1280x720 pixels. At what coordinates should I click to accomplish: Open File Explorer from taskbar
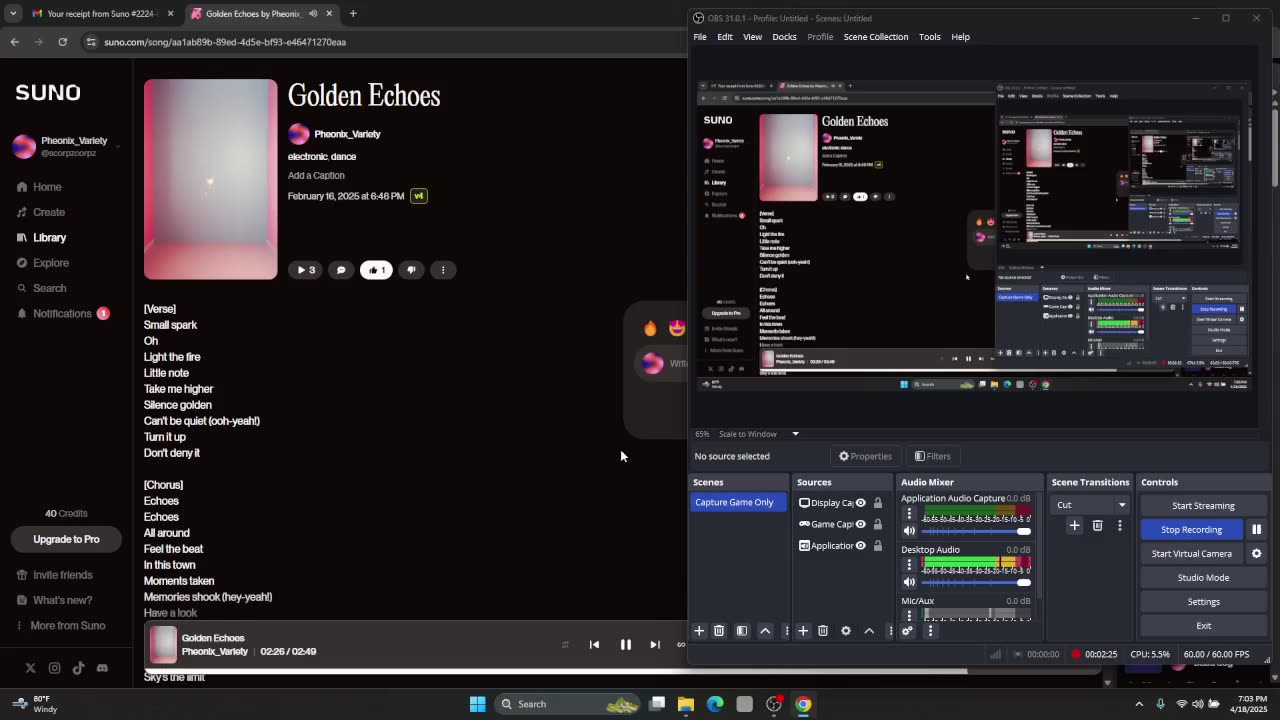point(686,704)
